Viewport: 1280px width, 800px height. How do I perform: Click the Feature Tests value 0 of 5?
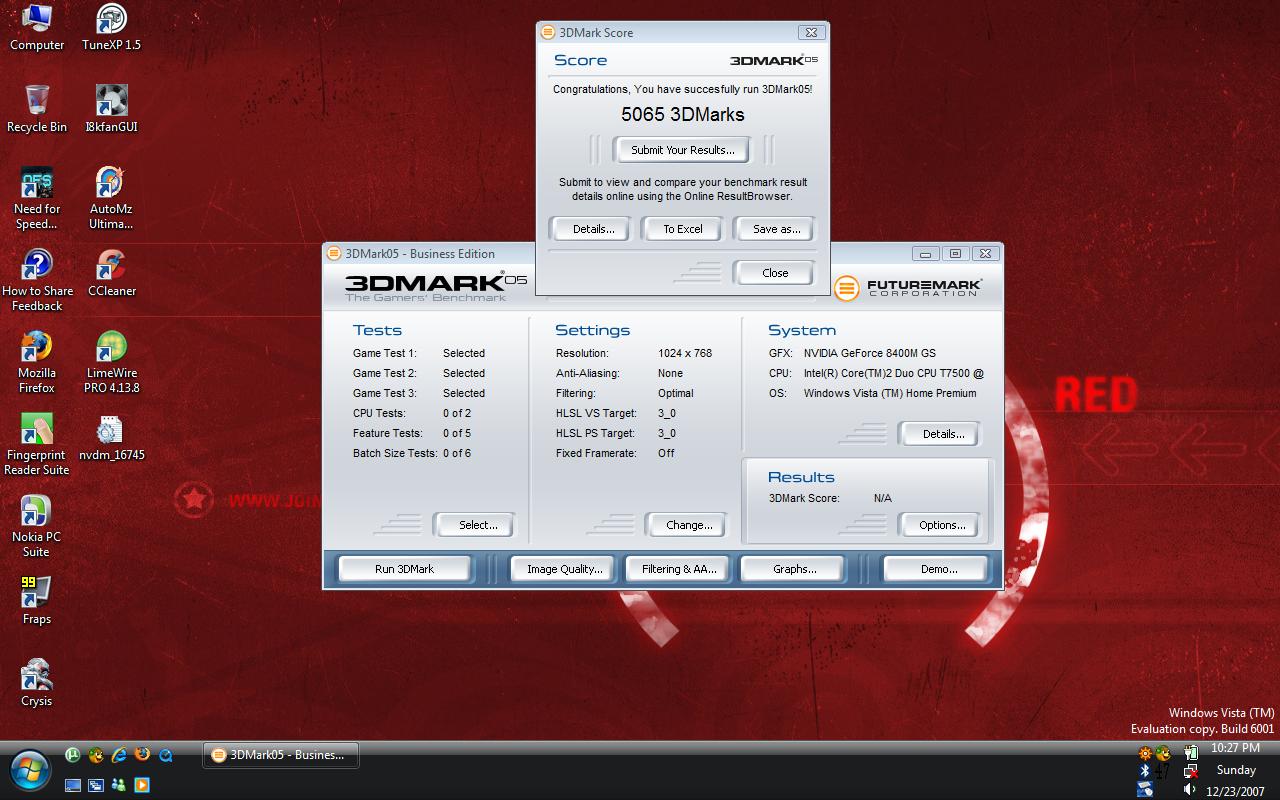[x=457, y=433]
